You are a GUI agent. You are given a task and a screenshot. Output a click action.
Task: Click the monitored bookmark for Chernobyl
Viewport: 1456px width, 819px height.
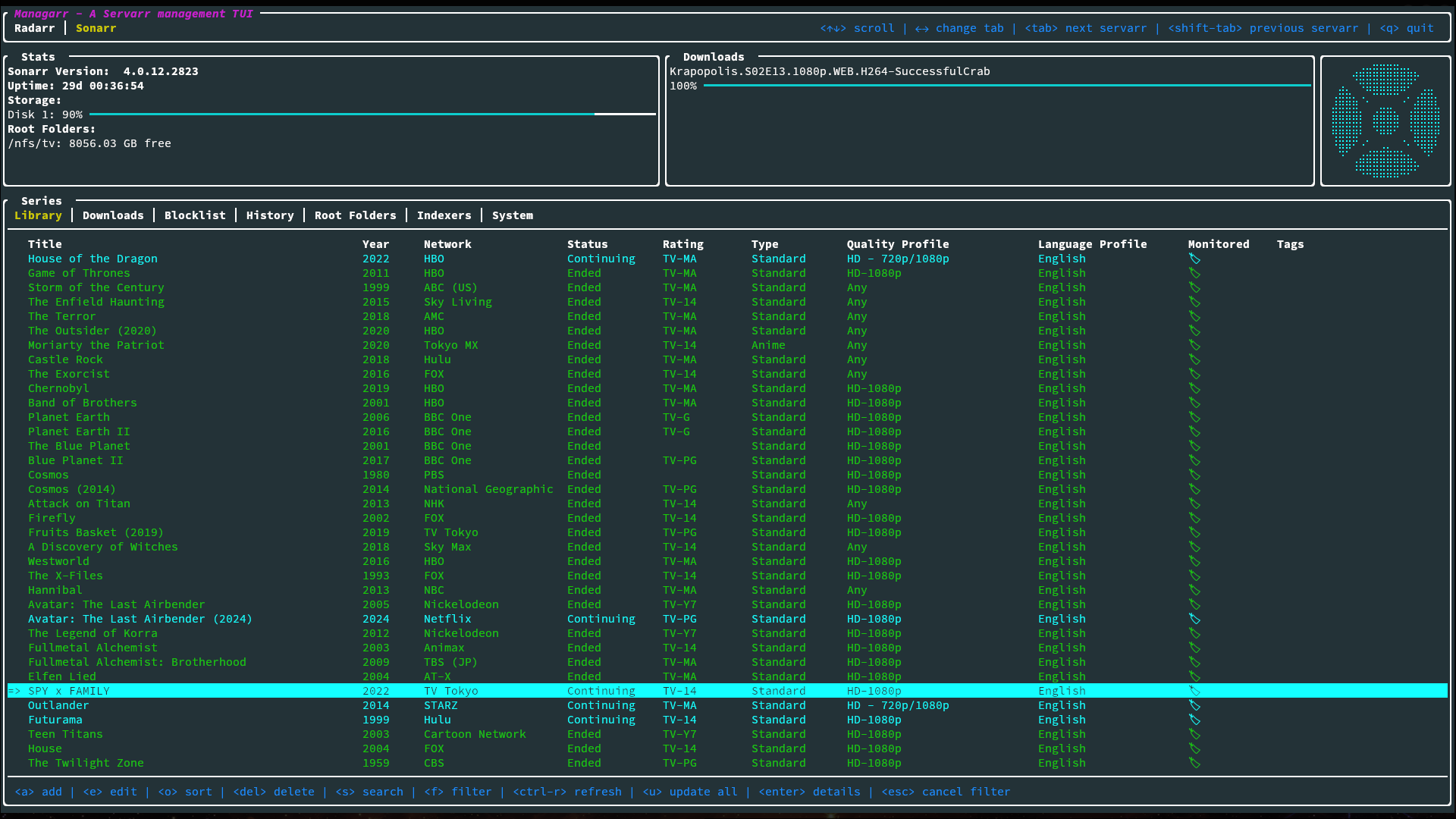point(1195,388)
